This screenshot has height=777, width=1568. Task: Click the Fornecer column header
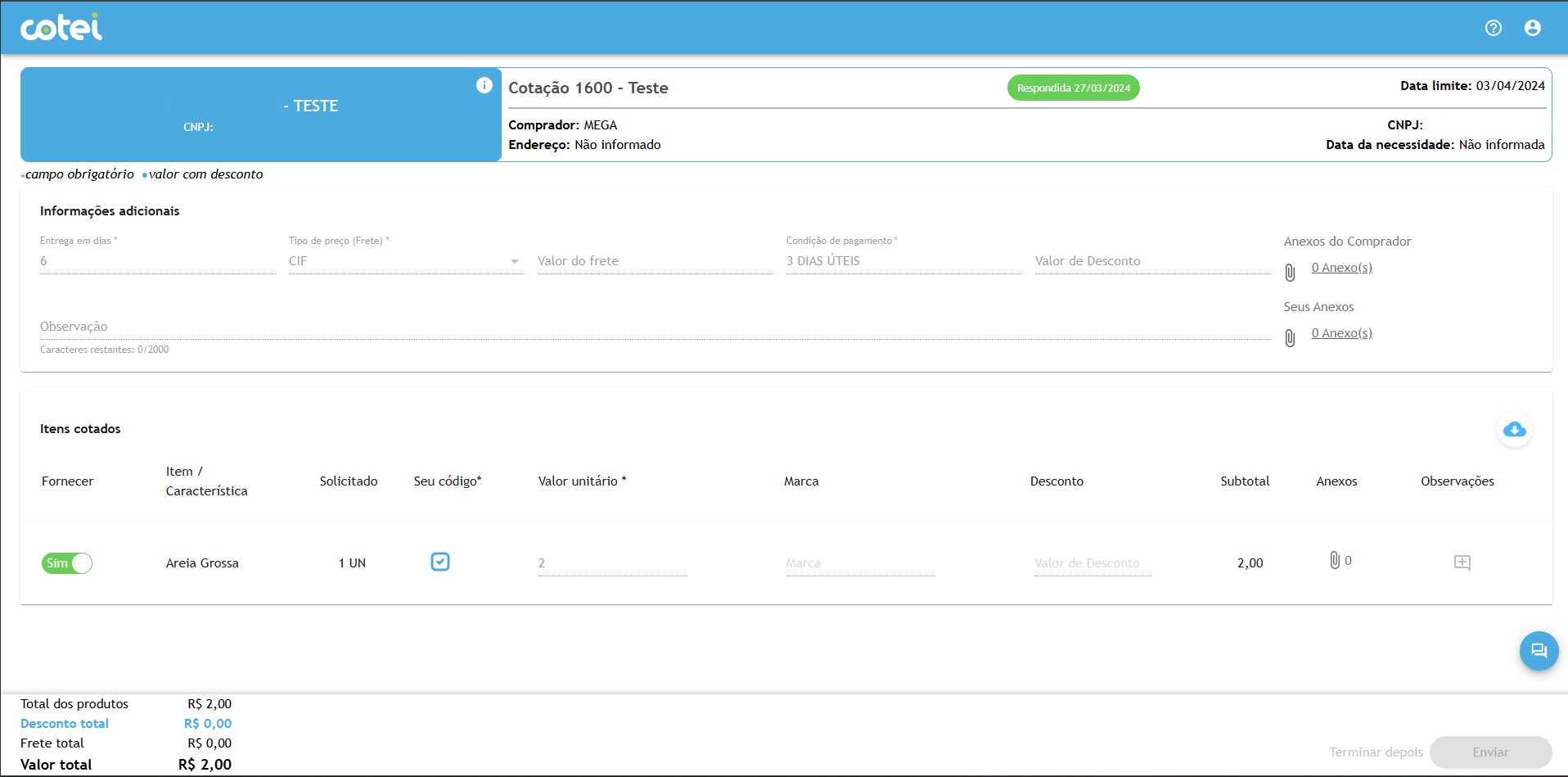(x=68, y=481)
